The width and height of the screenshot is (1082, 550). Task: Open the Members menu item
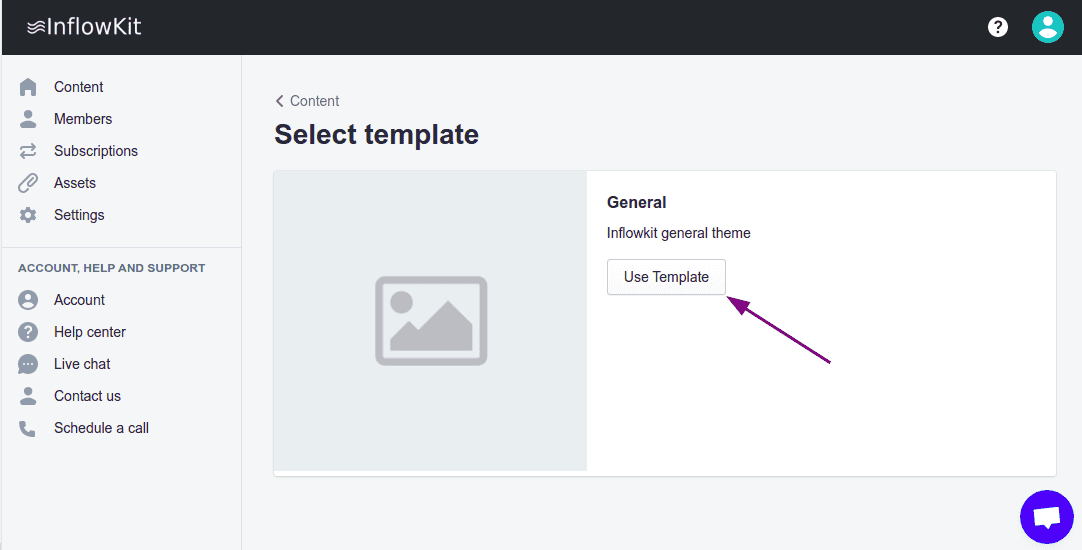83,119
